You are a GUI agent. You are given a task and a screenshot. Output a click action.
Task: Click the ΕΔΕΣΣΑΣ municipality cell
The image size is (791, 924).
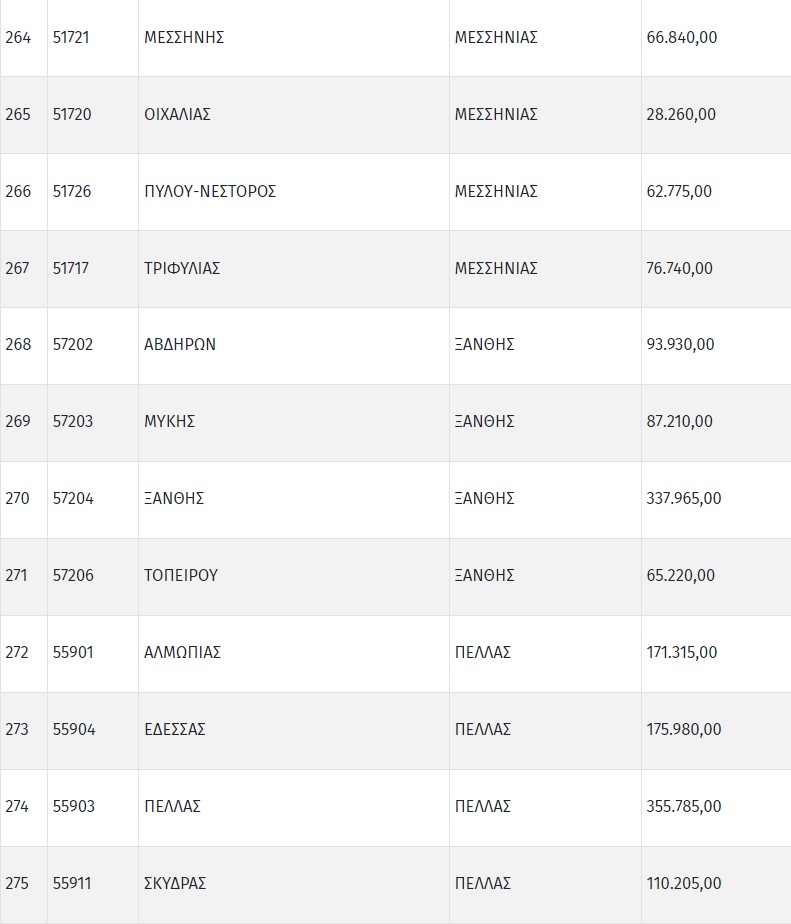coord(175,729)
